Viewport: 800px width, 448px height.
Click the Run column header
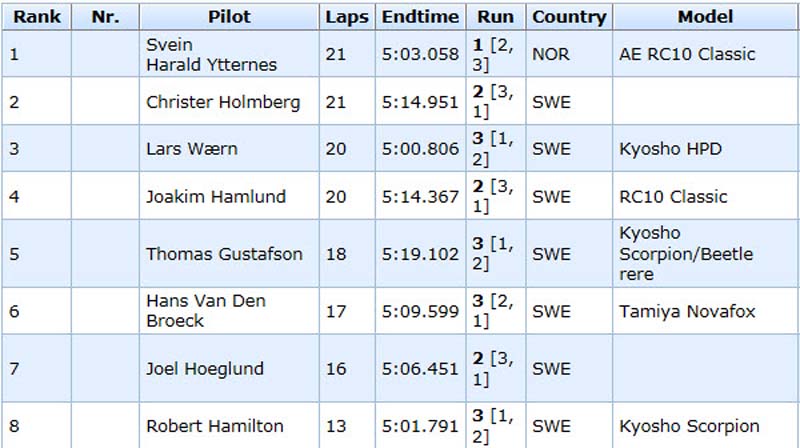[x=495, y=17]
